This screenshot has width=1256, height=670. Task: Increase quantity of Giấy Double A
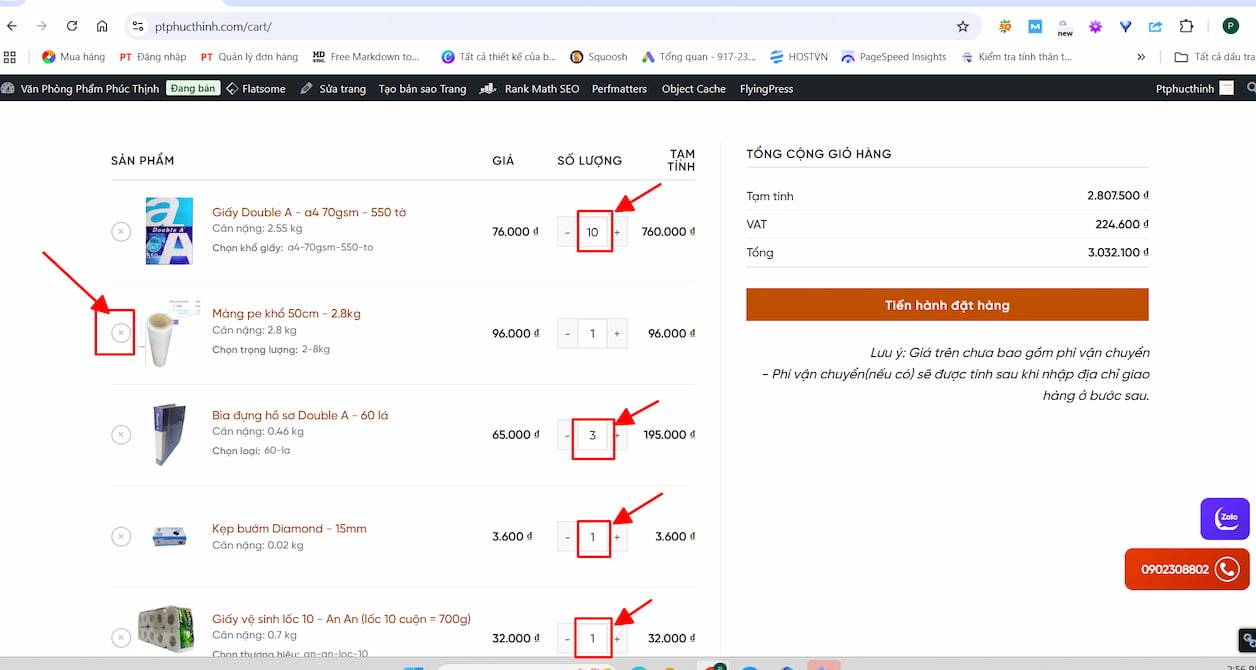click(617, 232)
